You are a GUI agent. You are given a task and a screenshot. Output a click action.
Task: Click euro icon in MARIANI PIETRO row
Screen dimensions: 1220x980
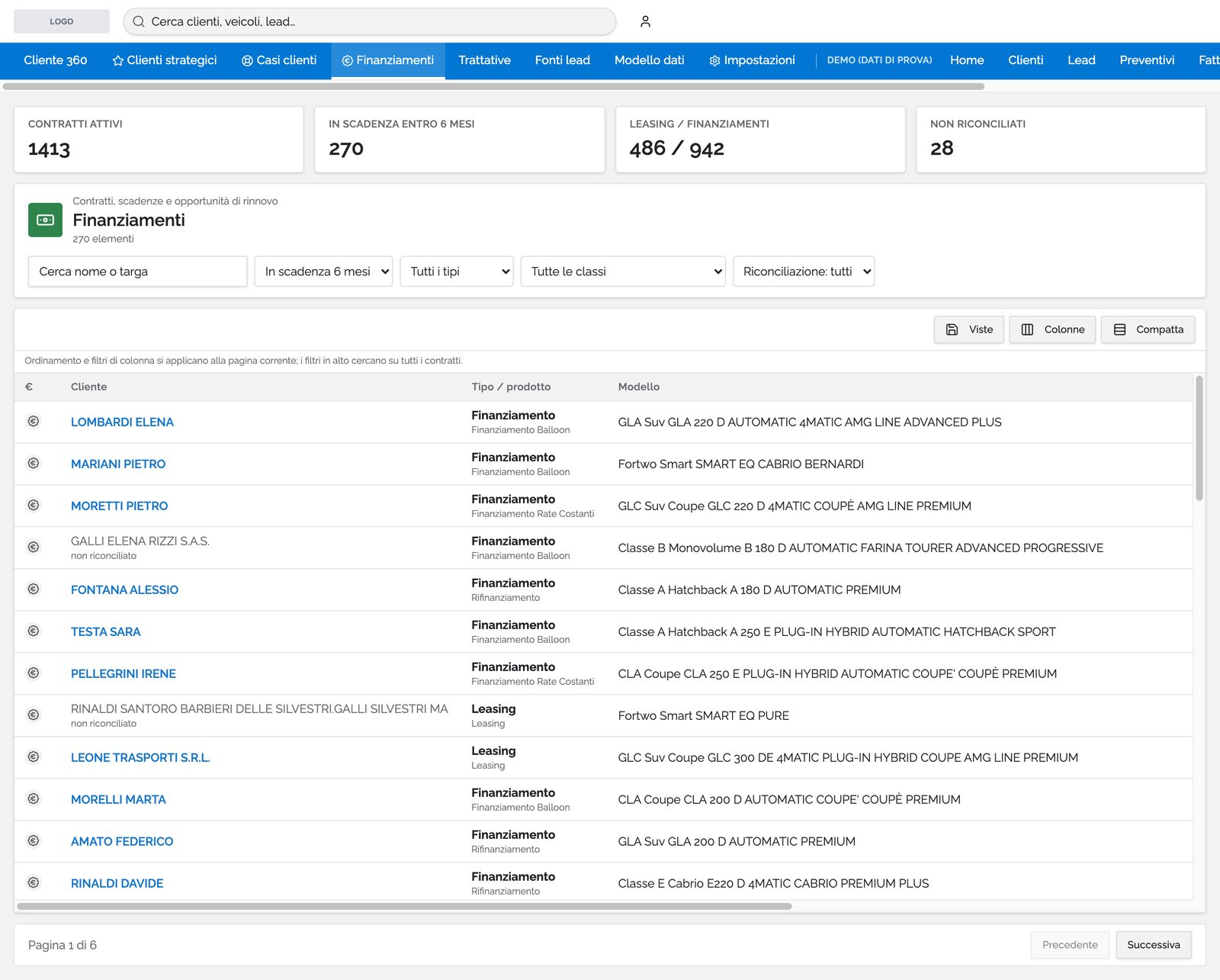[x=34, y=463]
